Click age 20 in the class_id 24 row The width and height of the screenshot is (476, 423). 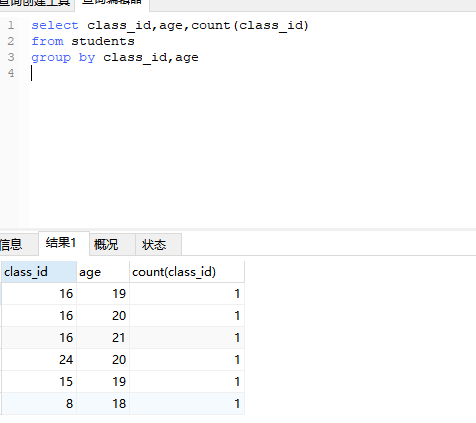[x=103, y=360]
